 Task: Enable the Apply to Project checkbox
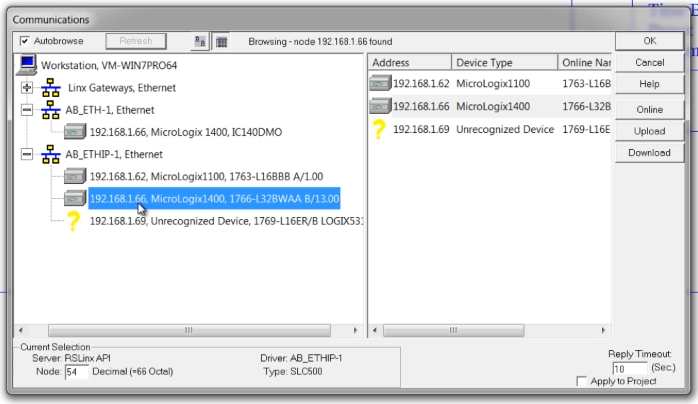581,381
